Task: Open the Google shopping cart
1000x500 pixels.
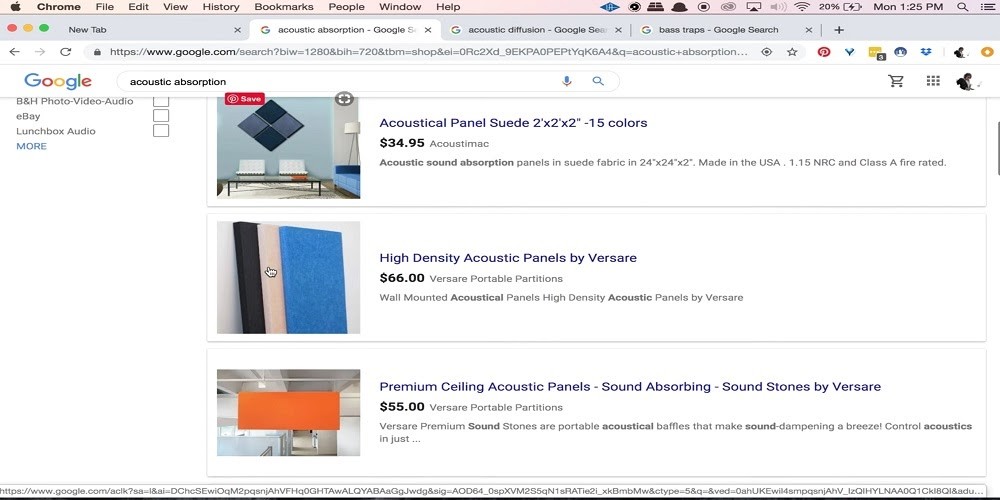Action: (896, 81)
